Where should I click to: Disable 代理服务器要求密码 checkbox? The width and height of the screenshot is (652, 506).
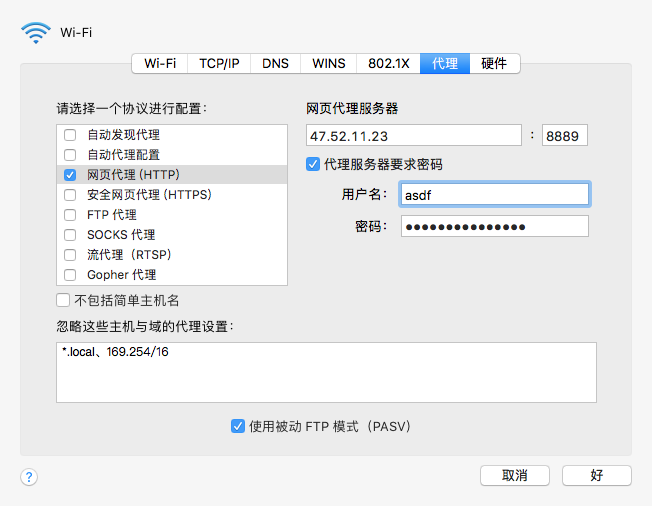pos(313,164)
